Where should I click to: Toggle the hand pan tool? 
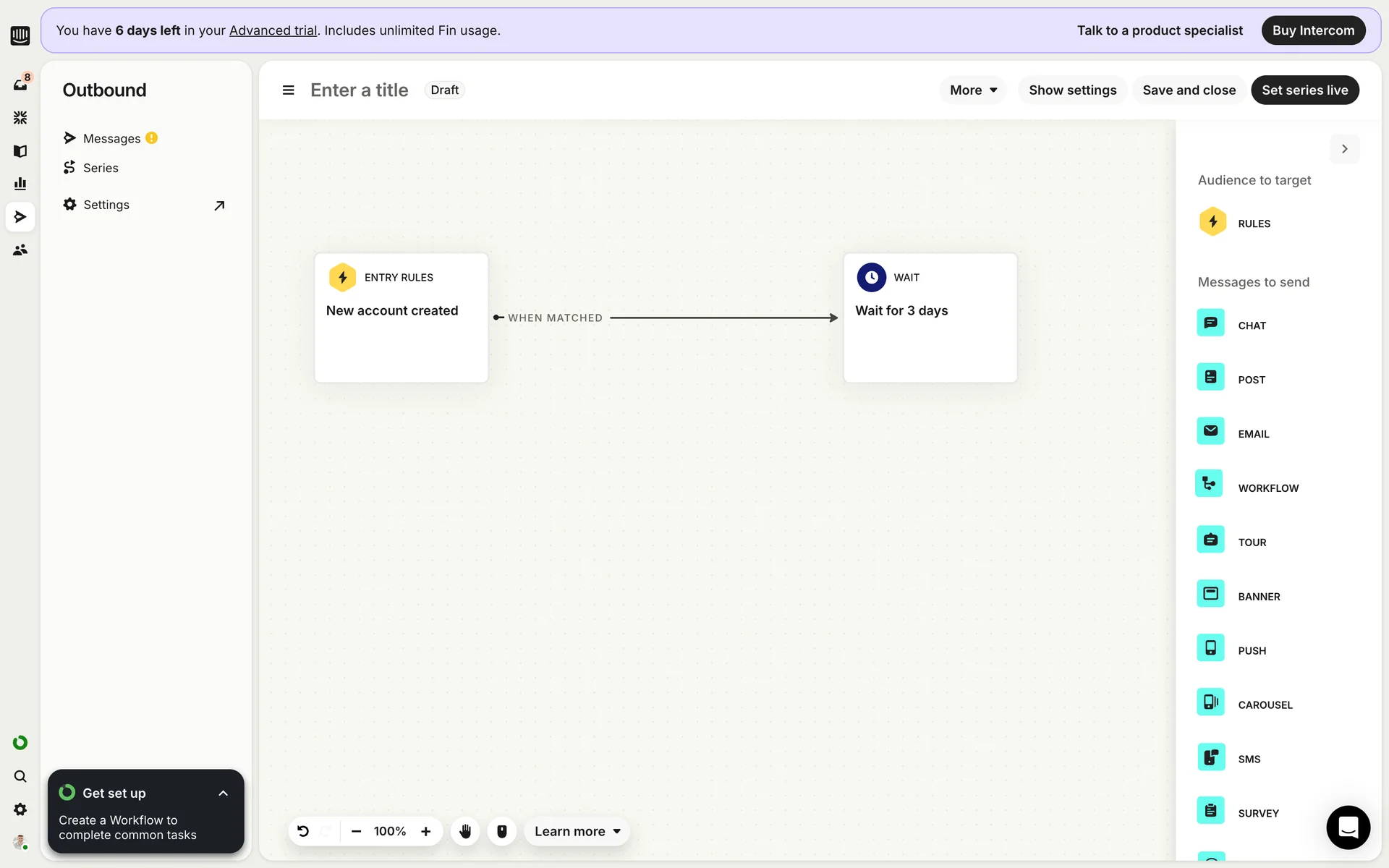tap(465, 831)
